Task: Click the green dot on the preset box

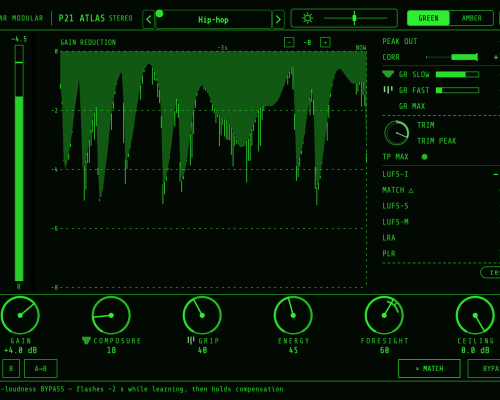Action: (160, 14)
